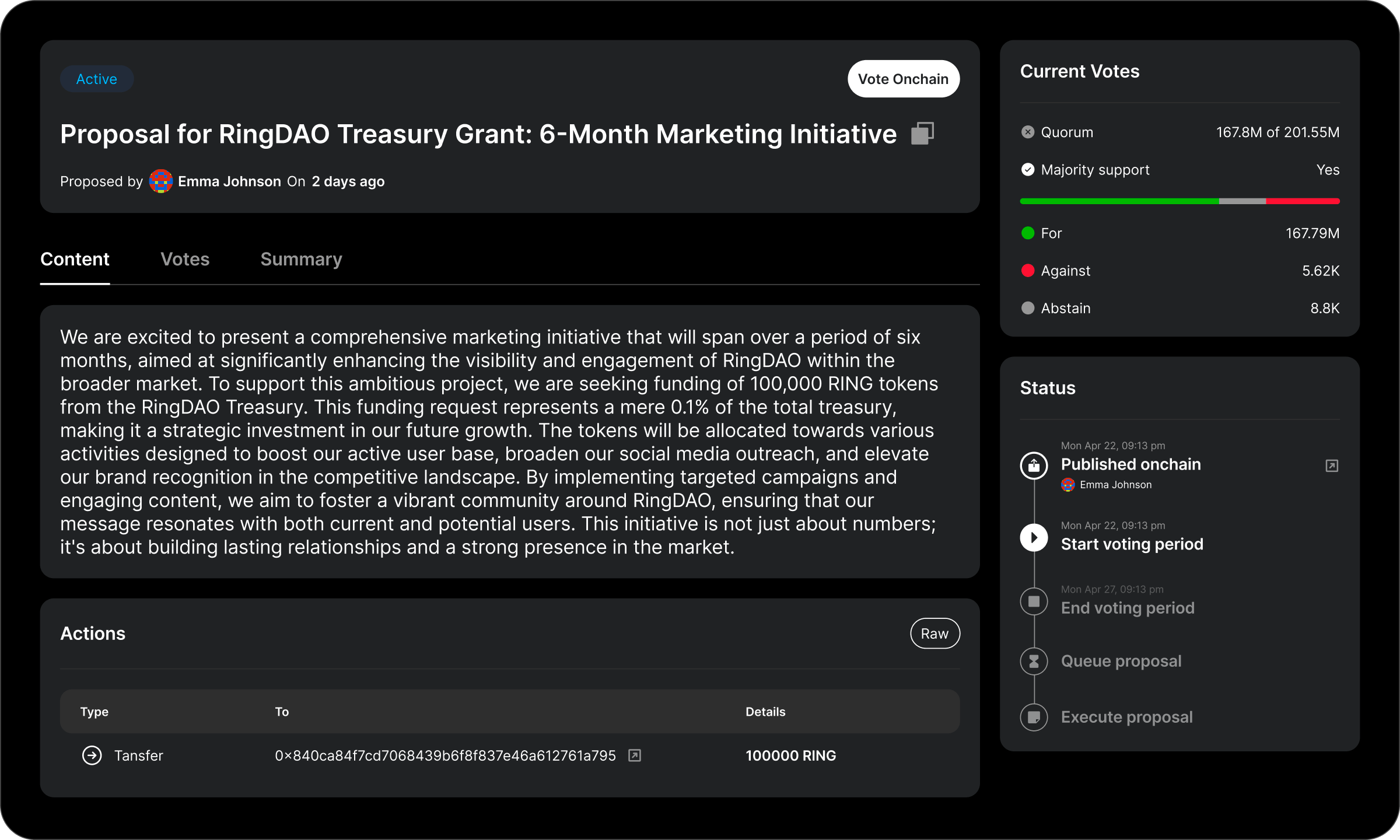Click the End voting period stop icon
The width and height of the screenshot is (1400, 840).
click(x=1034, y=601)
